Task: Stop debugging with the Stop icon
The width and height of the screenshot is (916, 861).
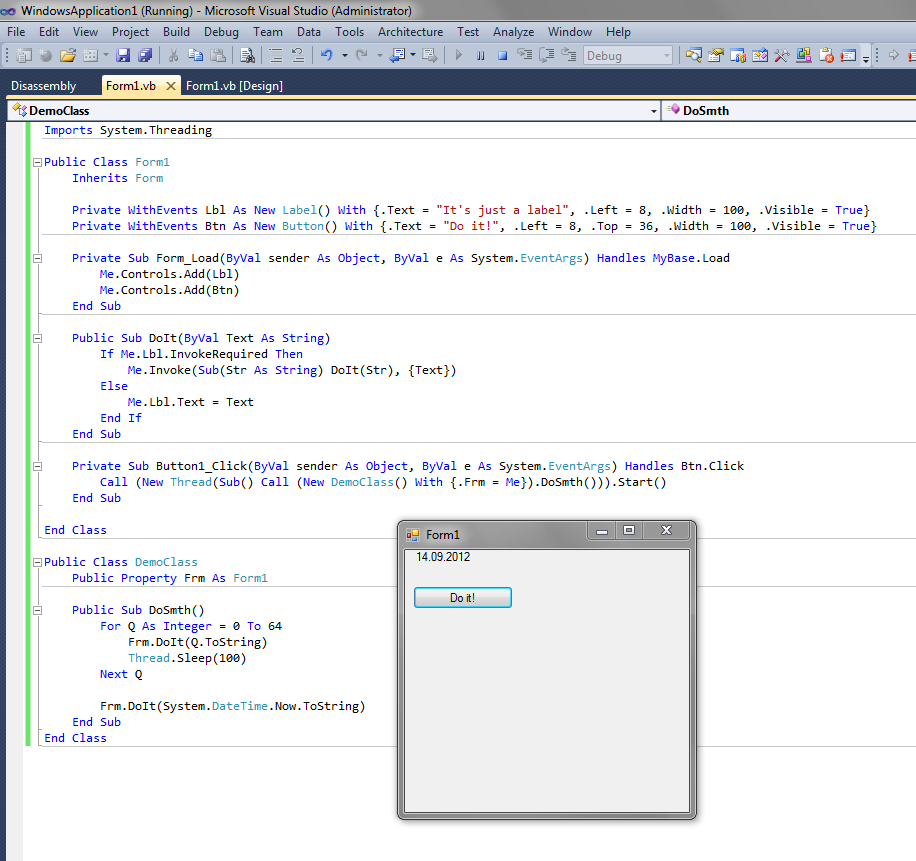Action: coord(502,56)
